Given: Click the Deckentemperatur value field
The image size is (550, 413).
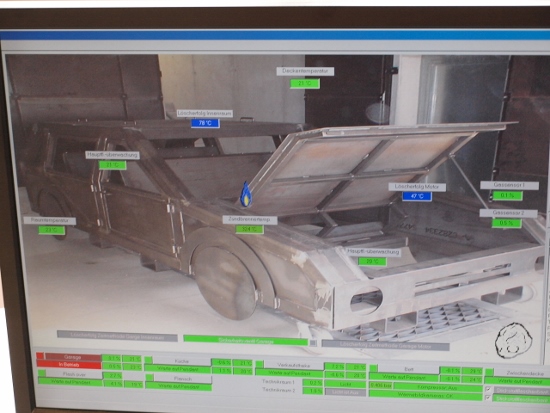Looking at the screenshot, I should tap(305, 84).
